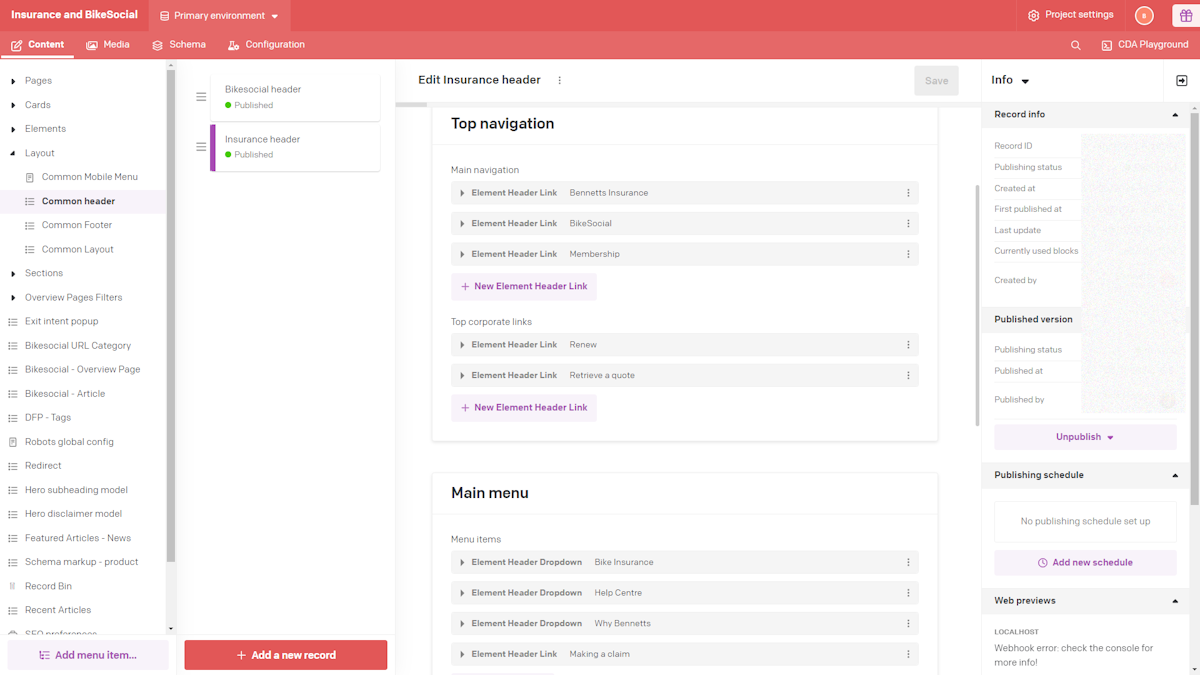Click the gift box icon
The height and width of the screenshot is (675, 1200).
(1186, 15)
